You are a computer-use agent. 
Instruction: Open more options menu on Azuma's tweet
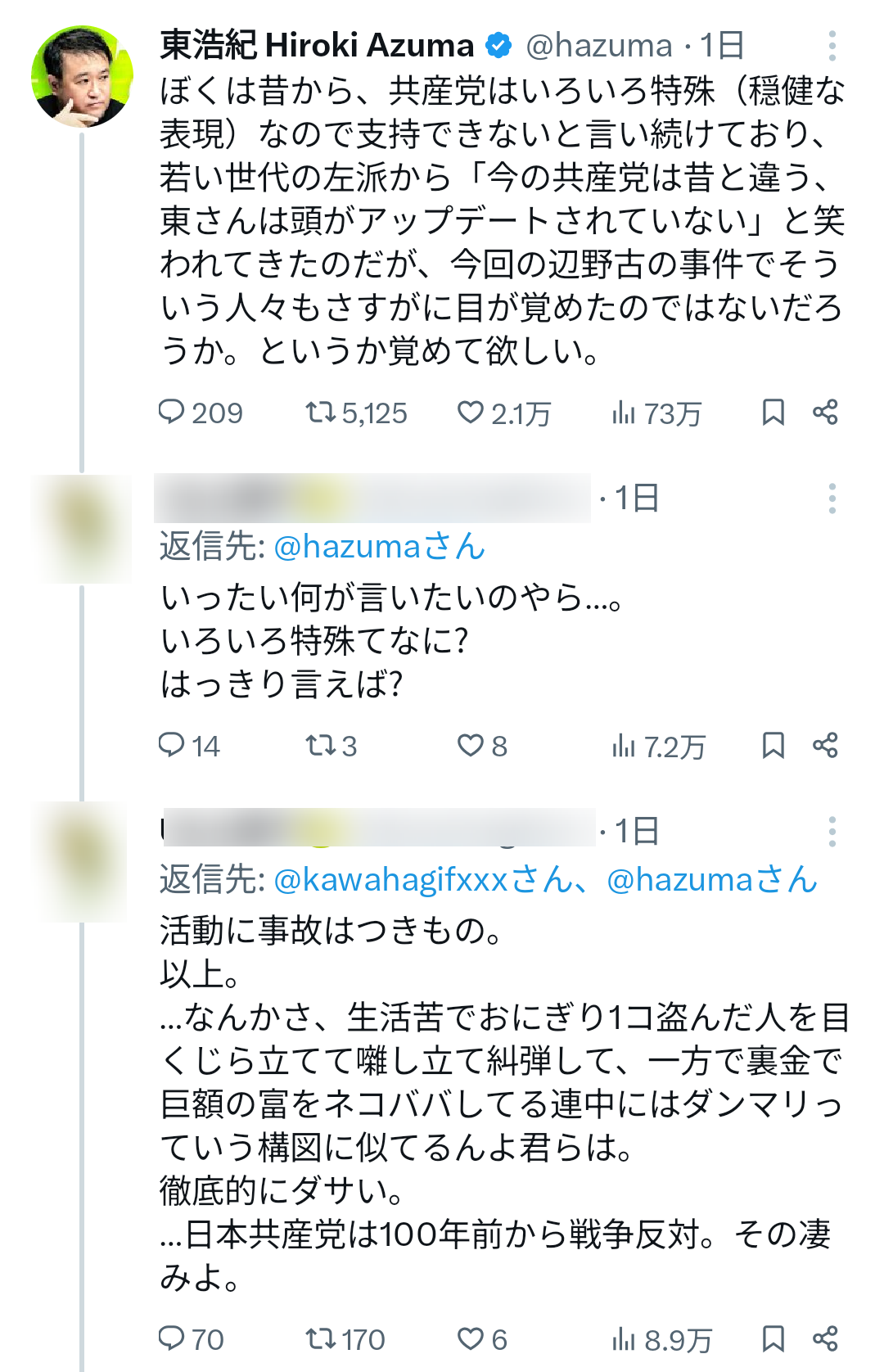(832, 46)
